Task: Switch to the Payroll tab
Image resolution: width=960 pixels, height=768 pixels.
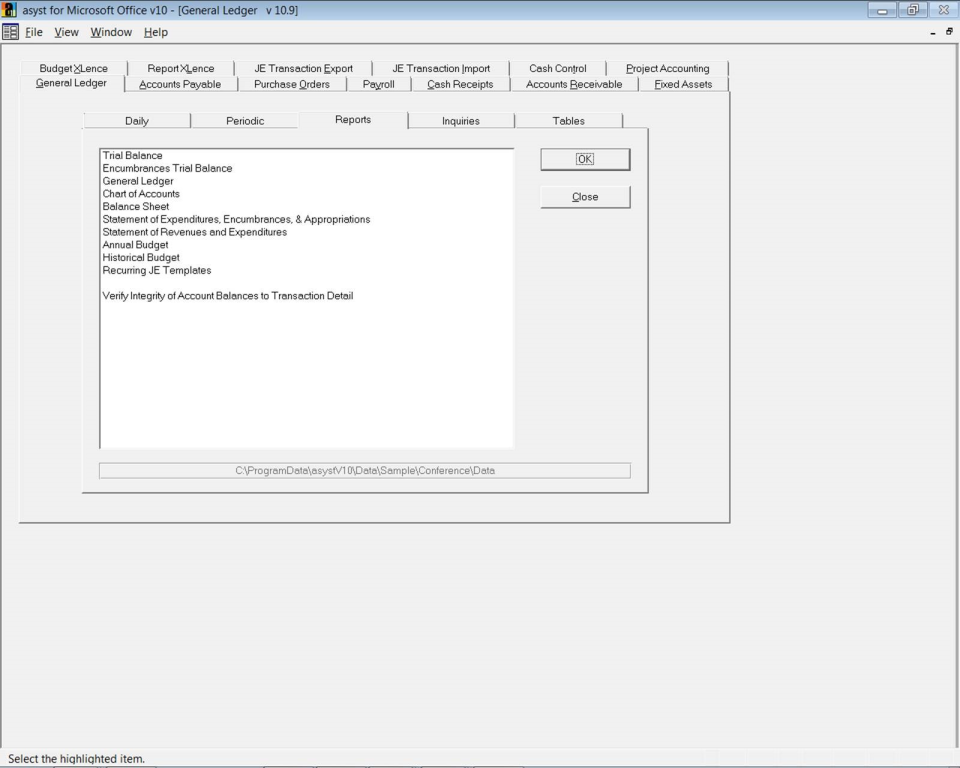Action: pyautogui.click(x=378, y=85)
